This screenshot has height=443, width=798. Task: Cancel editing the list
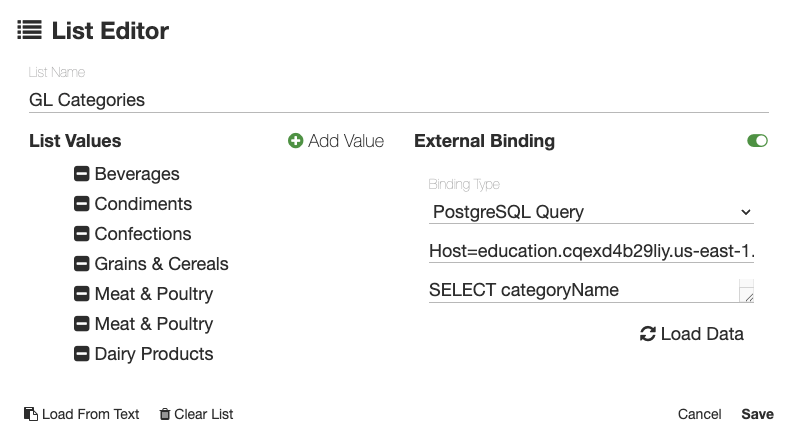[699, 414]
